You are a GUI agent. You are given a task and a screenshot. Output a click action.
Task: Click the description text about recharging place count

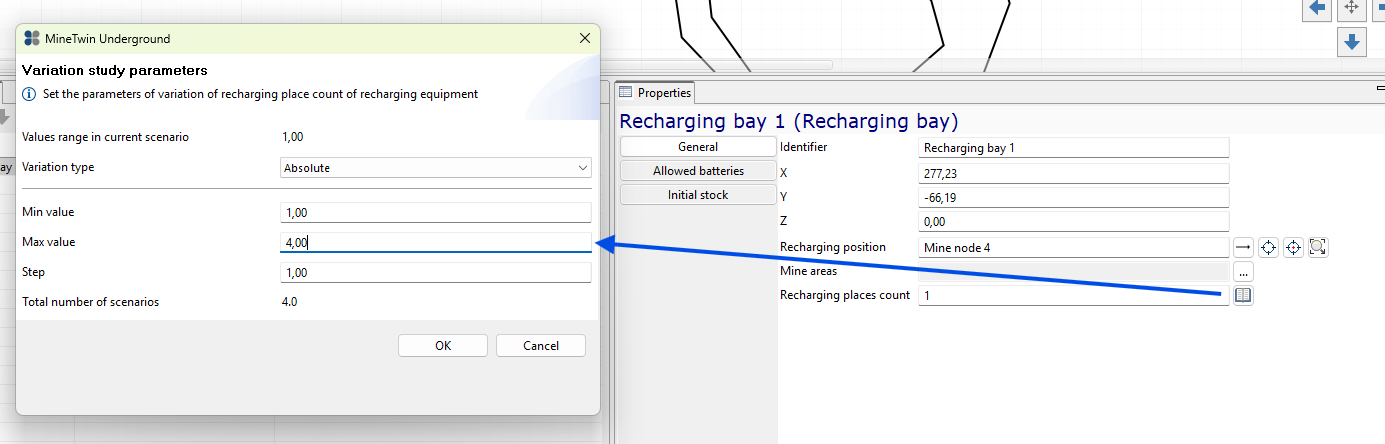(x=261, y=94)
